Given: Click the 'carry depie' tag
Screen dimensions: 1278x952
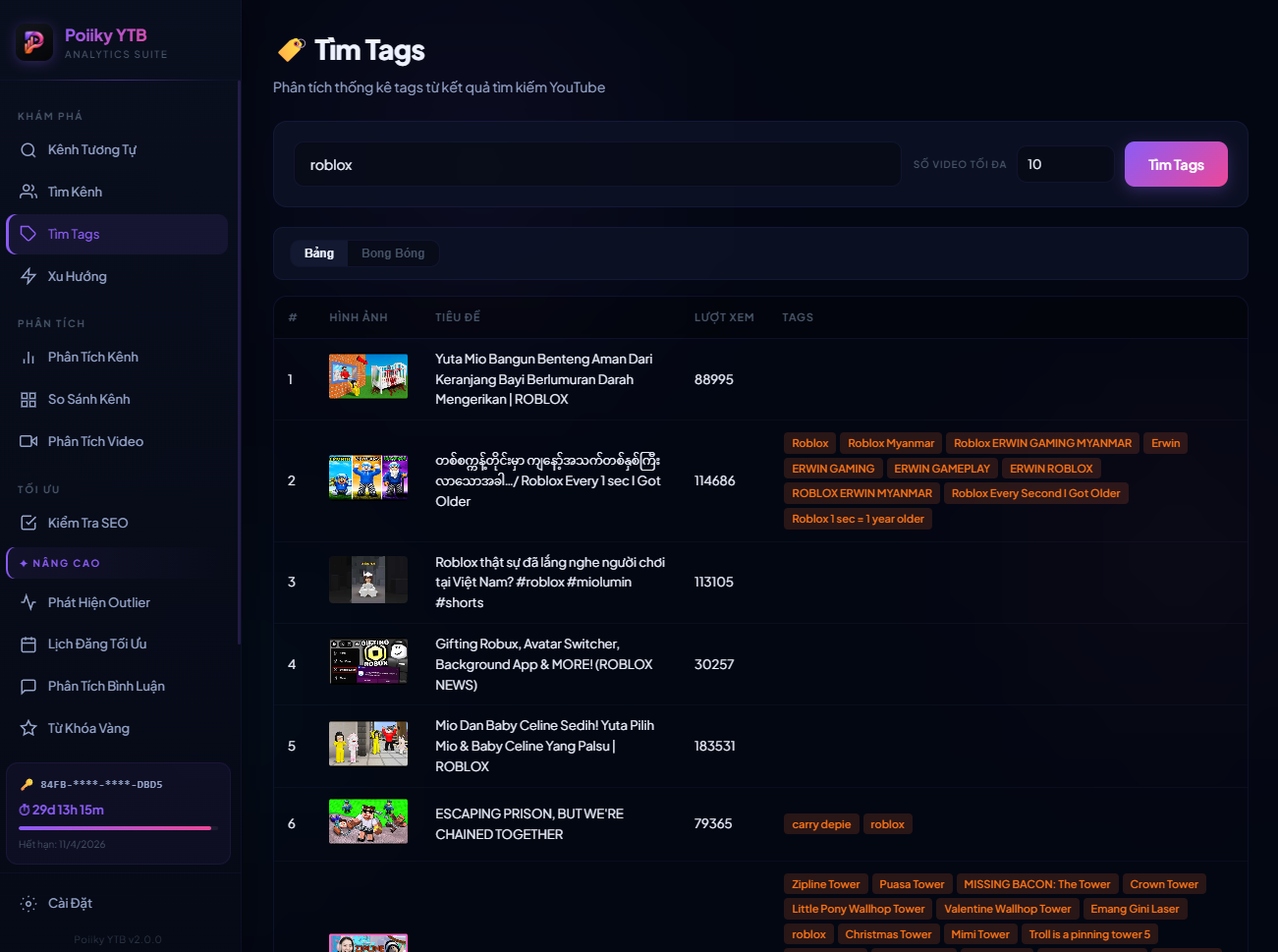Looking at the screenshot, I should [x=821, y=824].
